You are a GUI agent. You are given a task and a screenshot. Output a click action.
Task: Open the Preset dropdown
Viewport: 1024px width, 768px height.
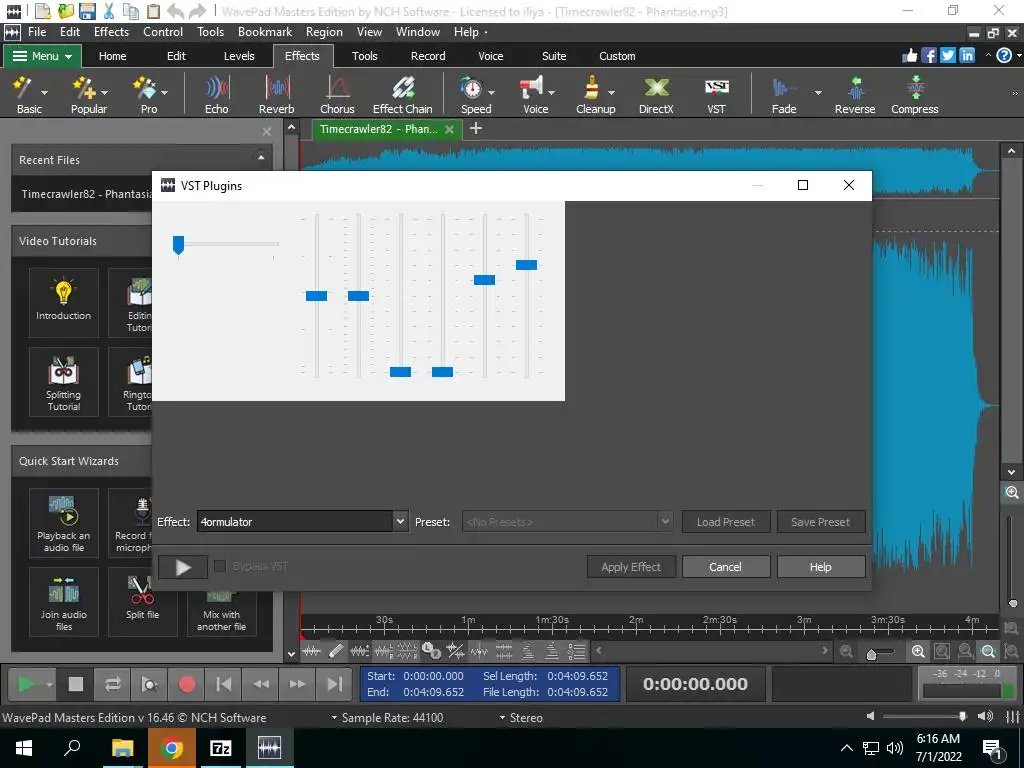(567, 522)
